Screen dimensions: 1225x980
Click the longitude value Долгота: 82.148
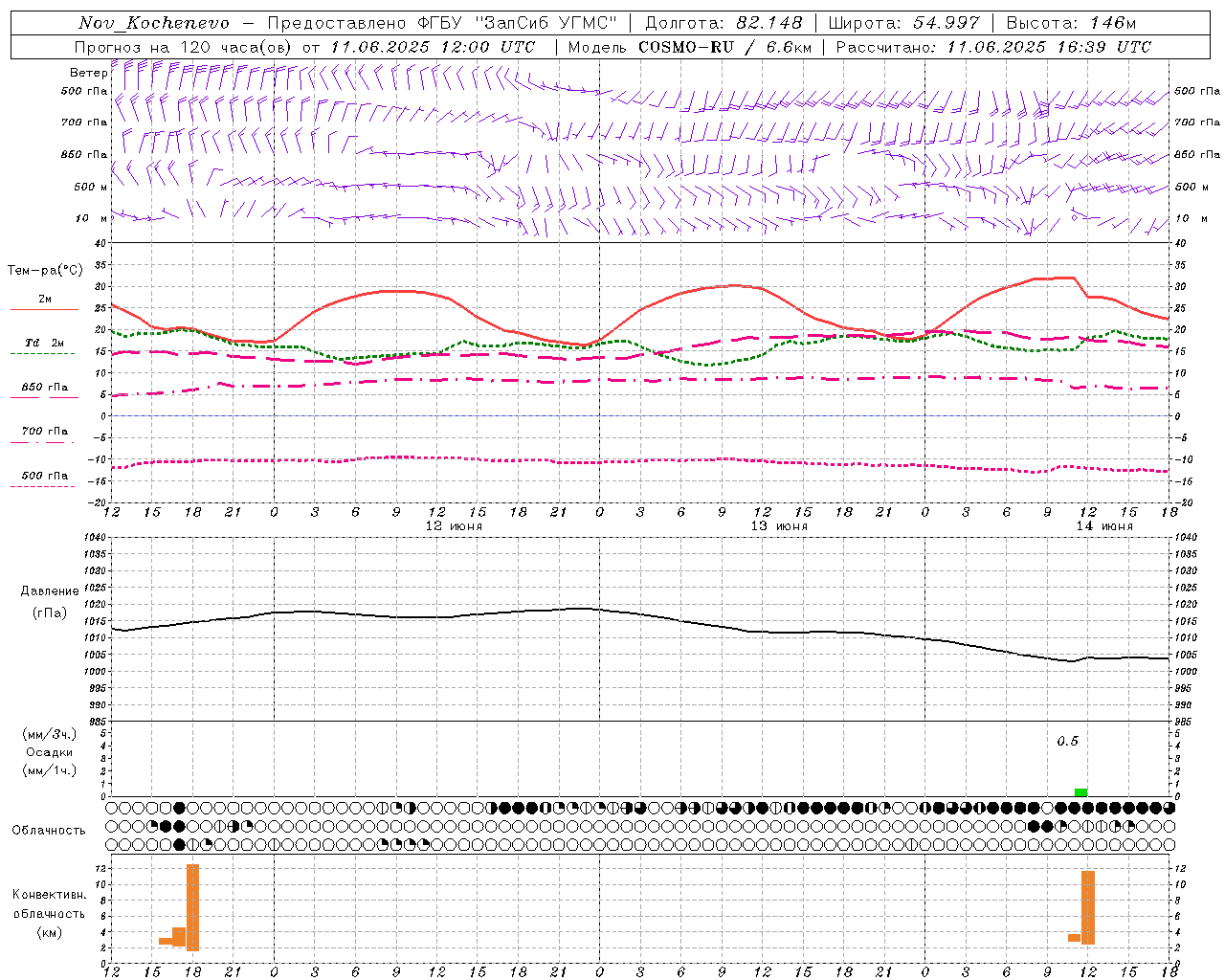click(x=724, y=23)
